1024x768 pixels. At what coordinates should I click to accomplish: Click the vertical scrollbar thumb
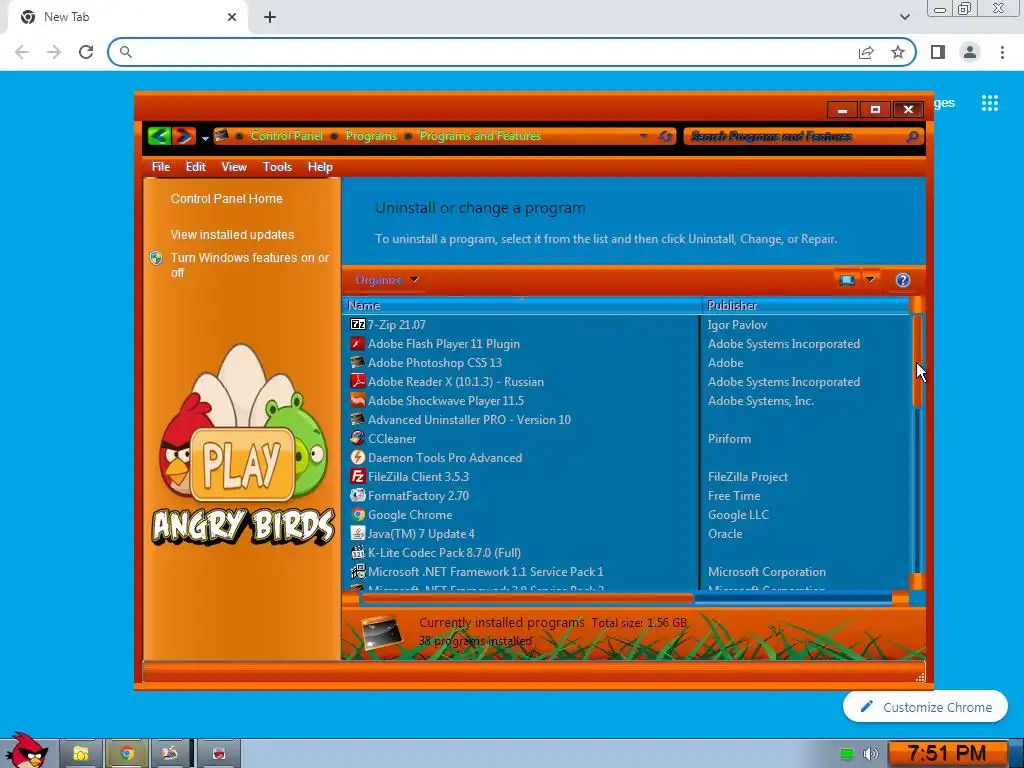pos(917,360)
